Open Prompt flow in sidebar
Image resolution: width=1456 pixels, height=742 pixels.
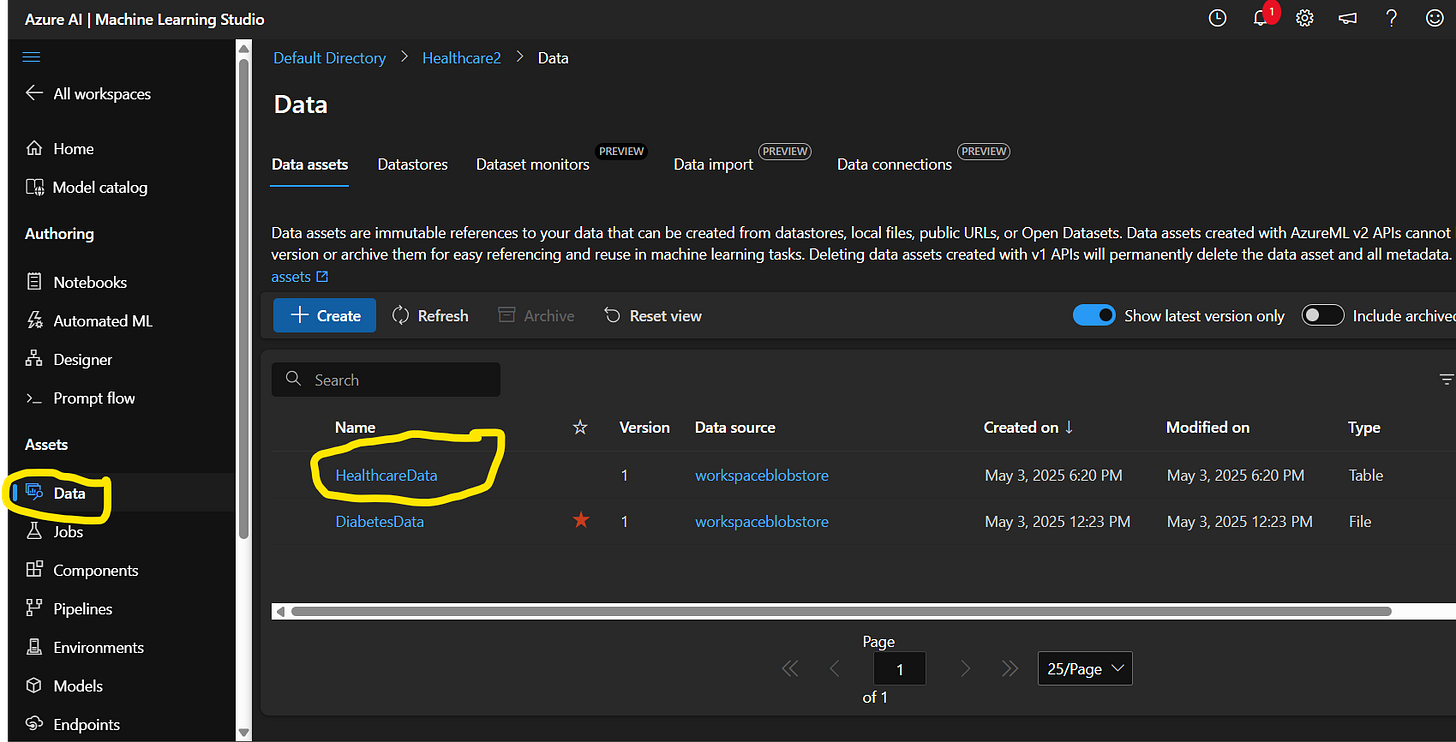80,398
